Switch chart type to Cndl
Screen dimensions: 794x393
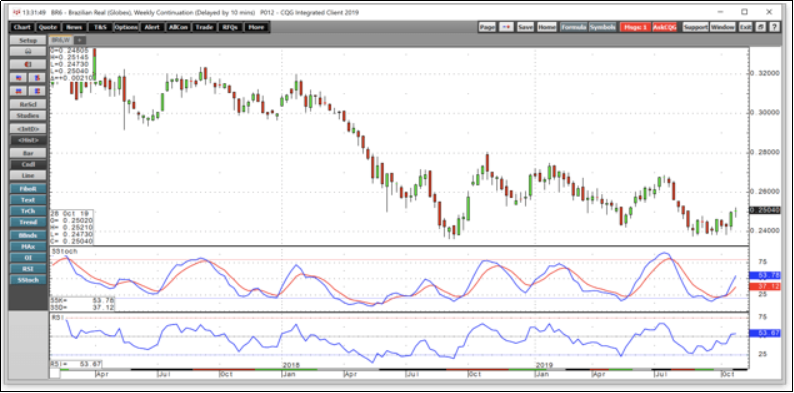[x=28, y=165]
